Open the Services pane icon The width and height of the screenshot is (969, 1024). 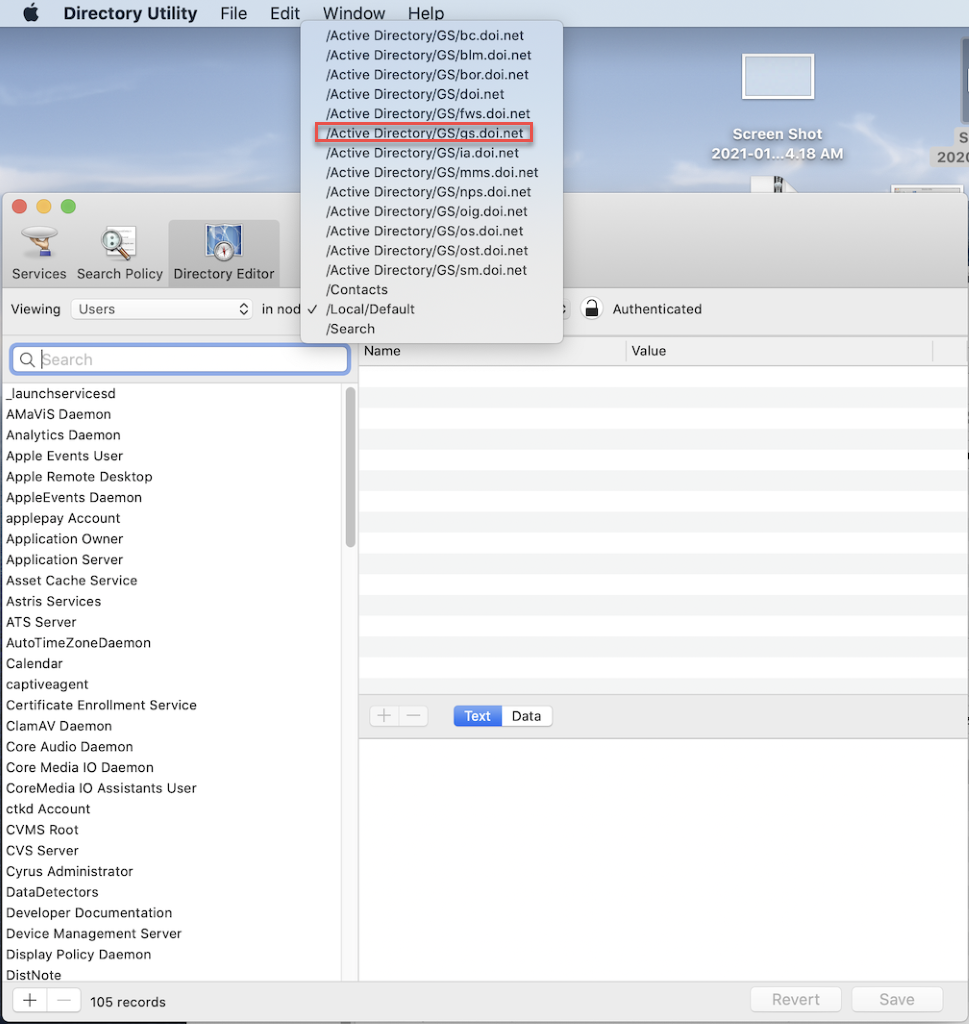point(39,253)
